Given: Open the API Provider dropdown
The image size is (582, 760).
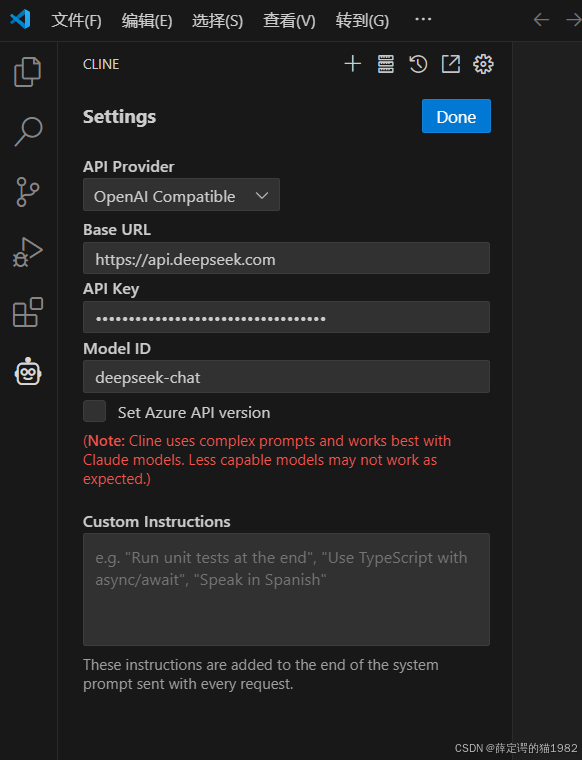Looking at the screenshot, I should 181,195.
